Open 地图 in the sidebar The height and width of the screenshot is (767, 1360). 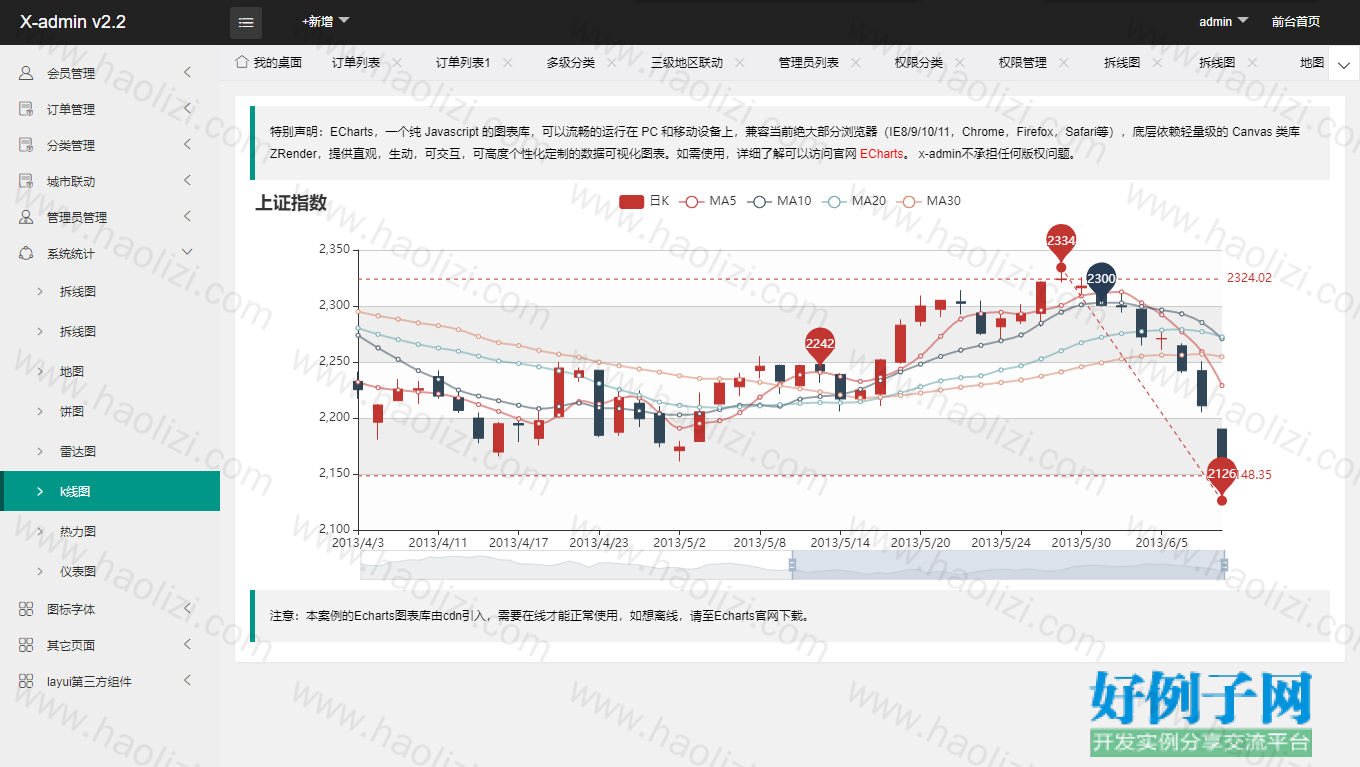pos(72,371)
